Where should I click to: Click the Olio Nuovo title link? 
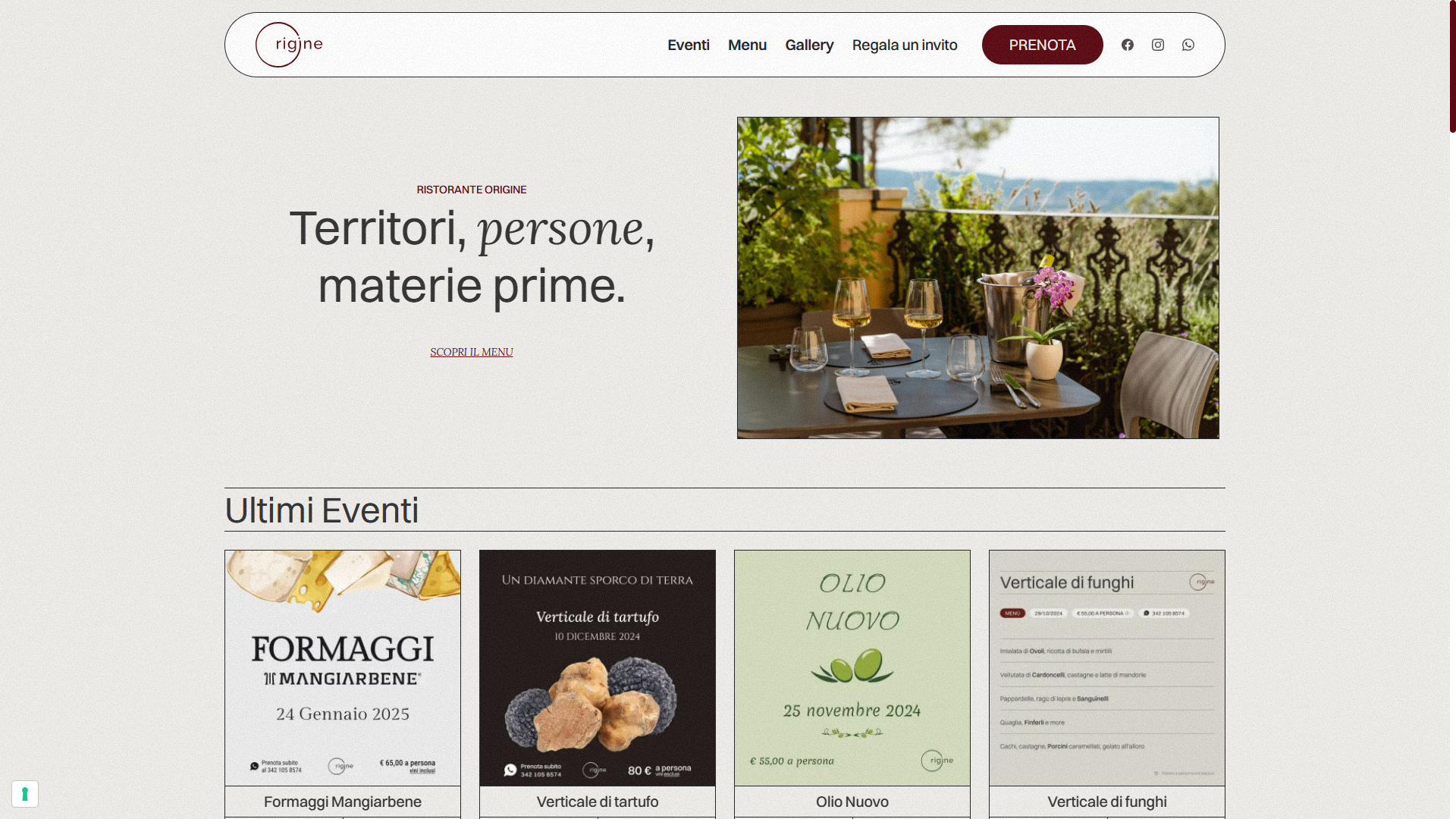point(852,802)
